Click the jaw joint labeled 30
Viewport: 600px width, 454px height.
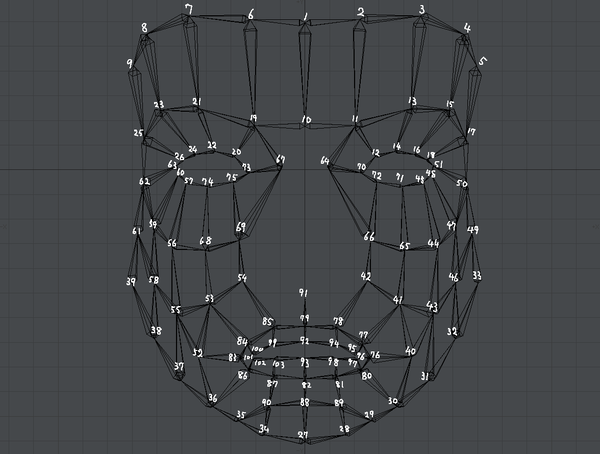click(x=393, y=401)
